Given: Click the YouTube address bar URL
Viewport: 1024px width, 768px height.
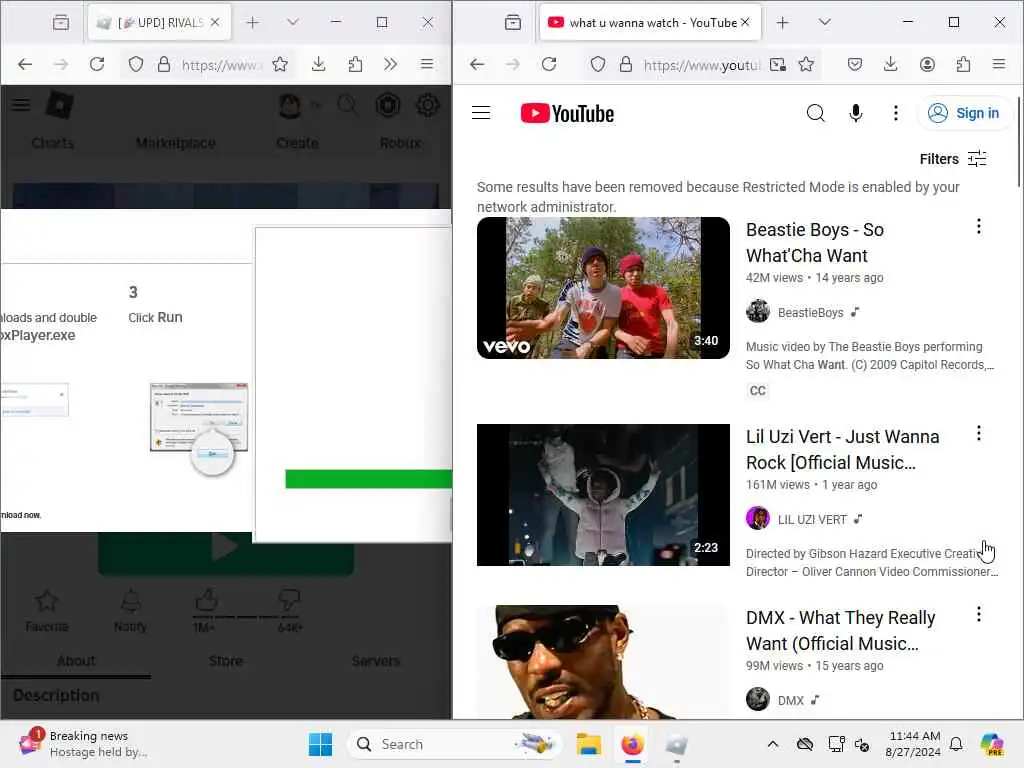Looking at the screenshot, I should pos(701,65).
